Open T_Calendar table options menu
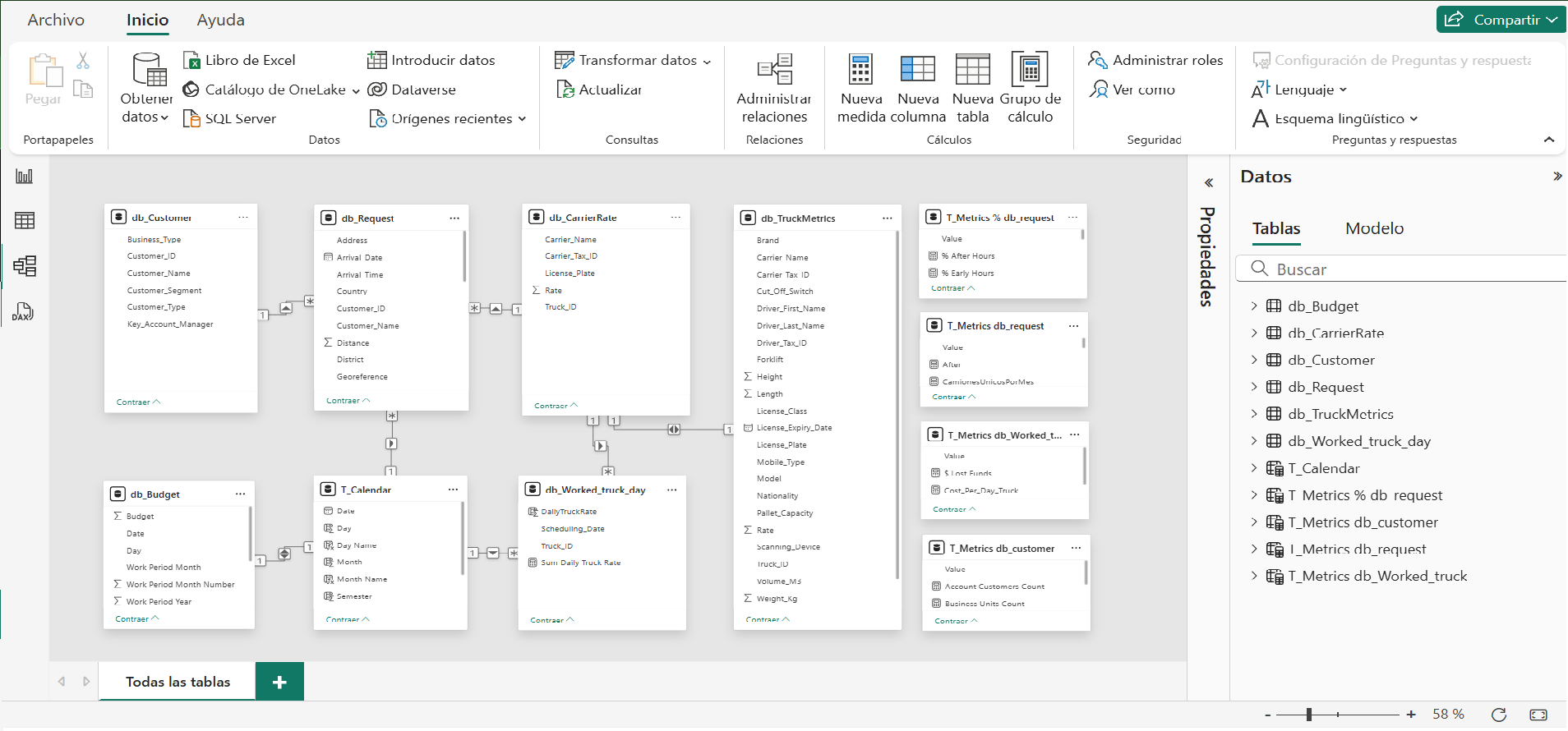1568x731 pixels. pyautogui.click(x=453, y=490)
